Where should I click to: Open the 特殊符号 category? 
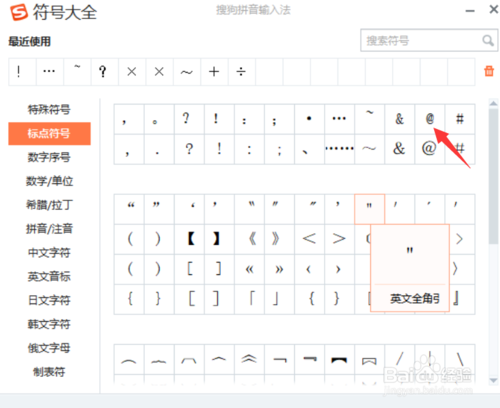49,109
